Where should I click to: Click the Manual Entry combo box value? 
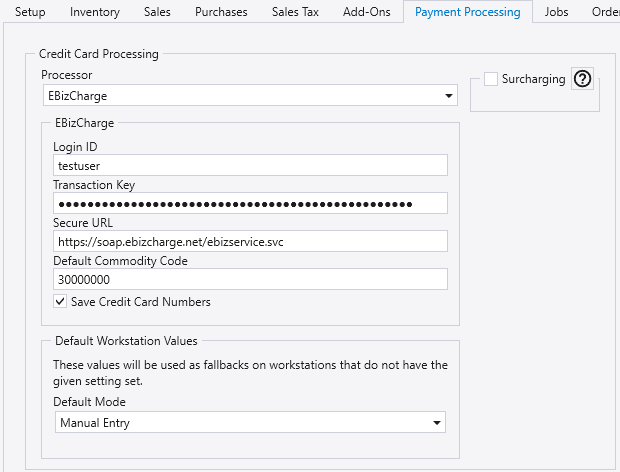click(x=95, y=423)
